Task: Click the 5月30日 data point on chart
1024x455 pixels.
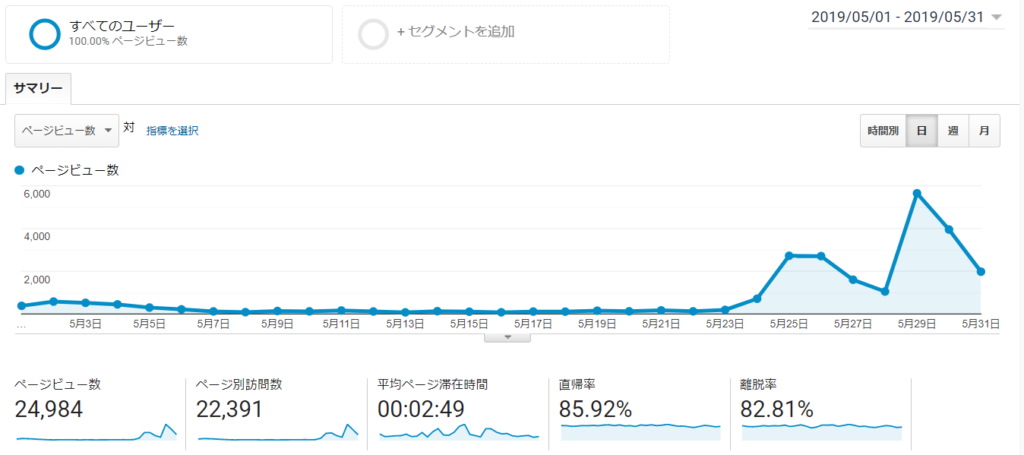Action: (x=949, y=229)
